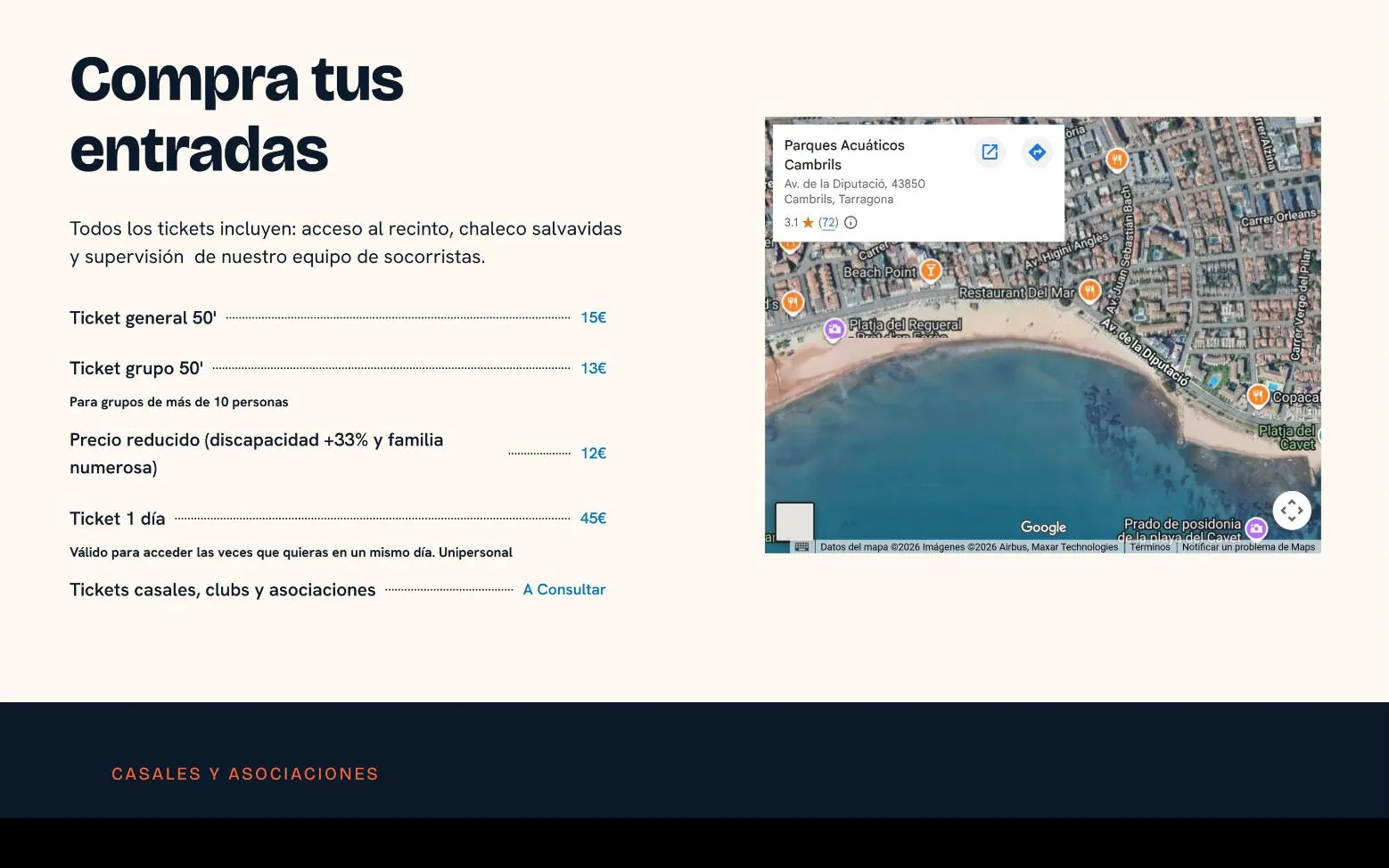Select the Prado de posidonia camera pin
The height and width of the screenshot is (868, 1389).
[x=1256, y=528]
